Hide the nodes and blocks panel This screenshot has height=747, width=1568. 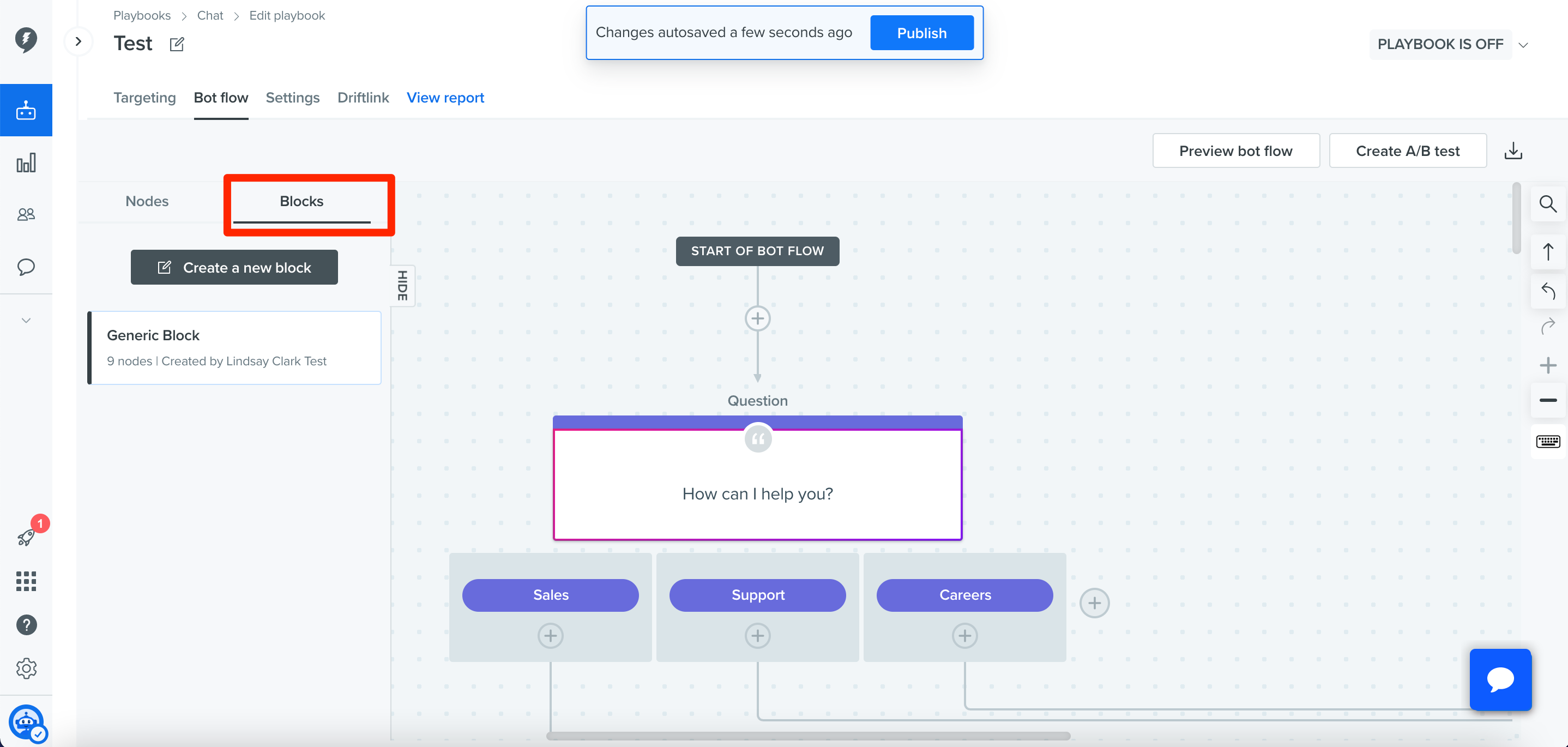pos(402,286)
